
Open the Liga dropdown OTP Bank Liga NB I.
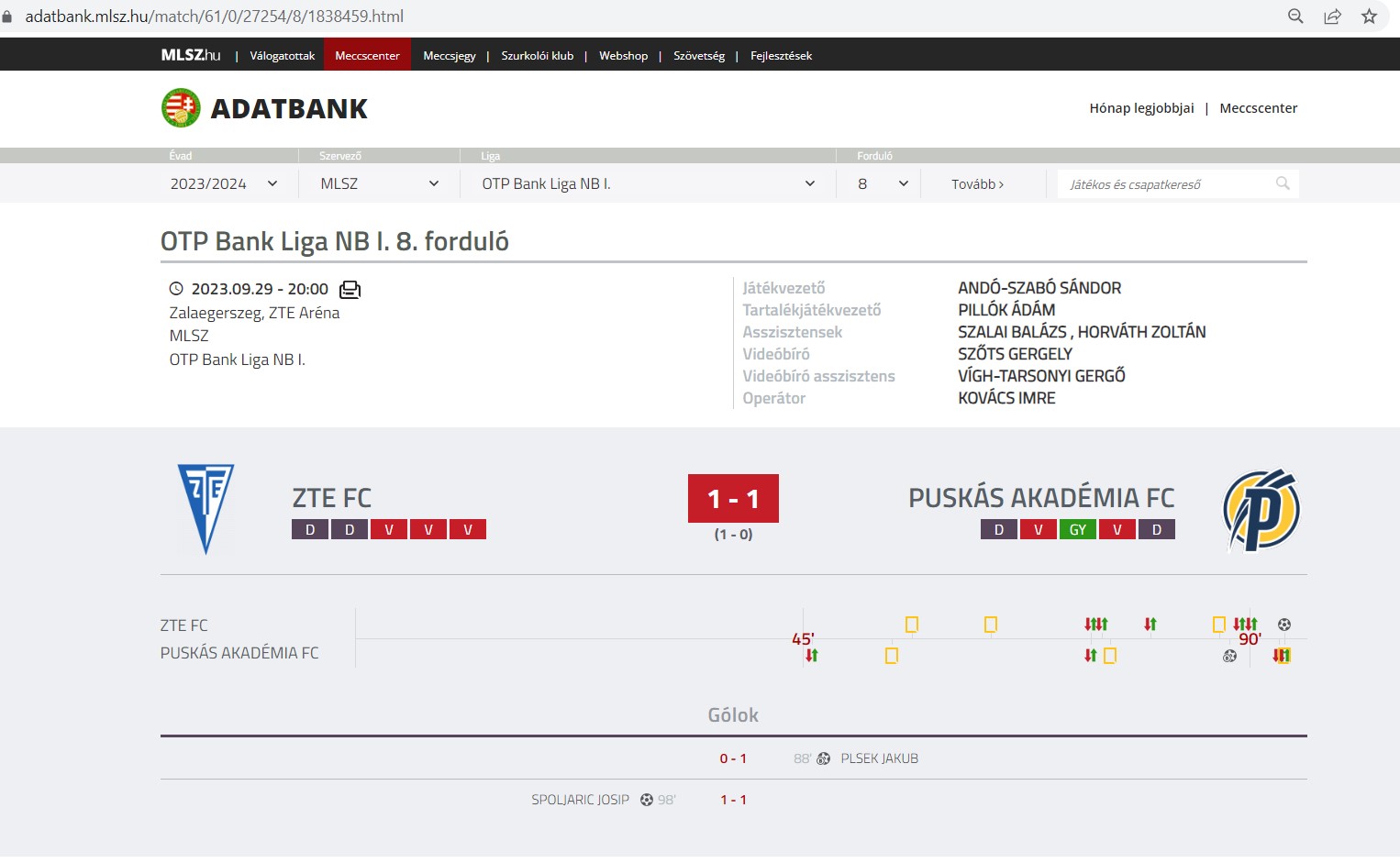click(x=649, y=183)
